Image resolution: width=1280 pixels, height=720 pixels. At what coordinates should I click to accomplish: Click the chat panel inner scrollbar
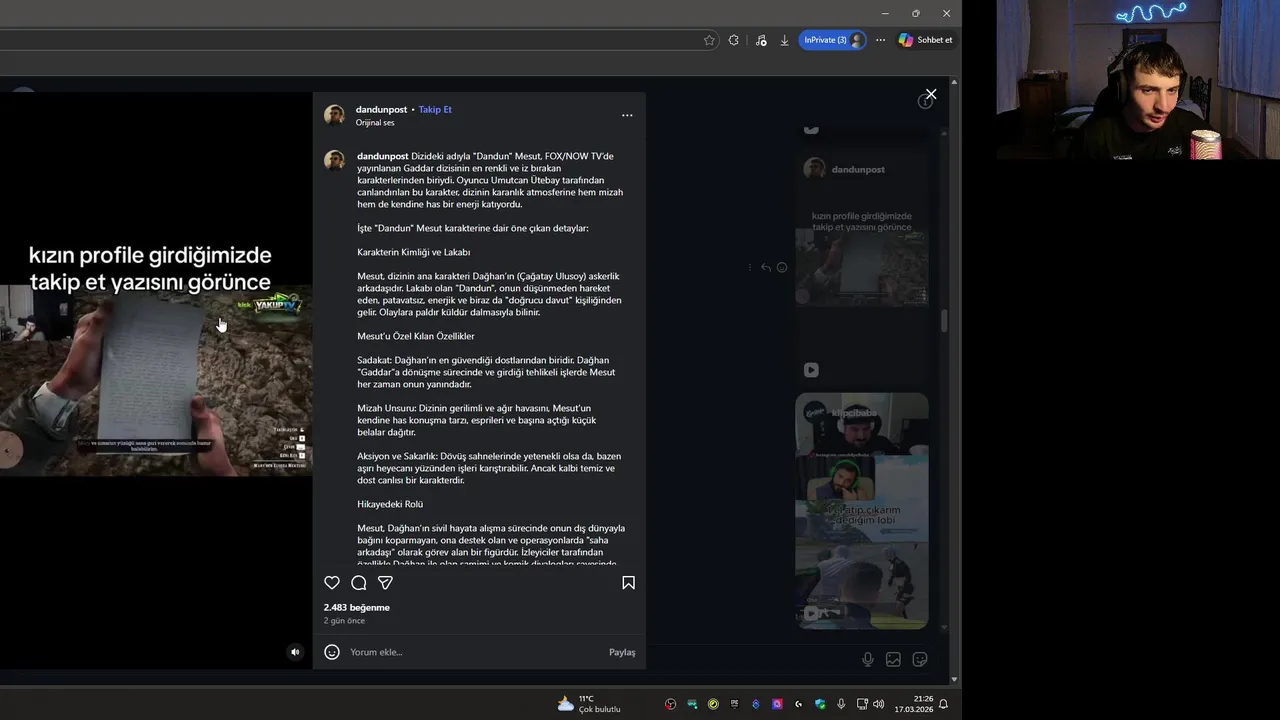pos(944,322)
